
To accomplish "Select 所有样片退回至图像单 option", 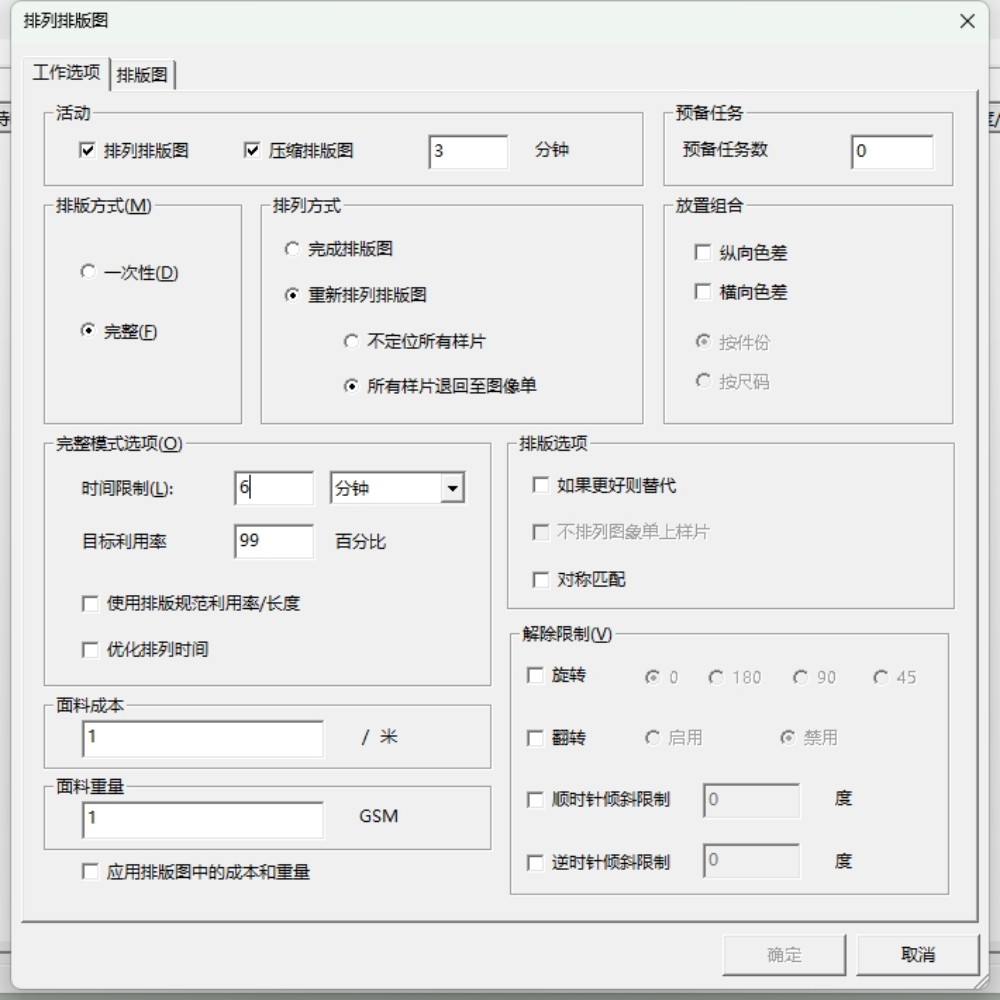I will click(351, 386).
